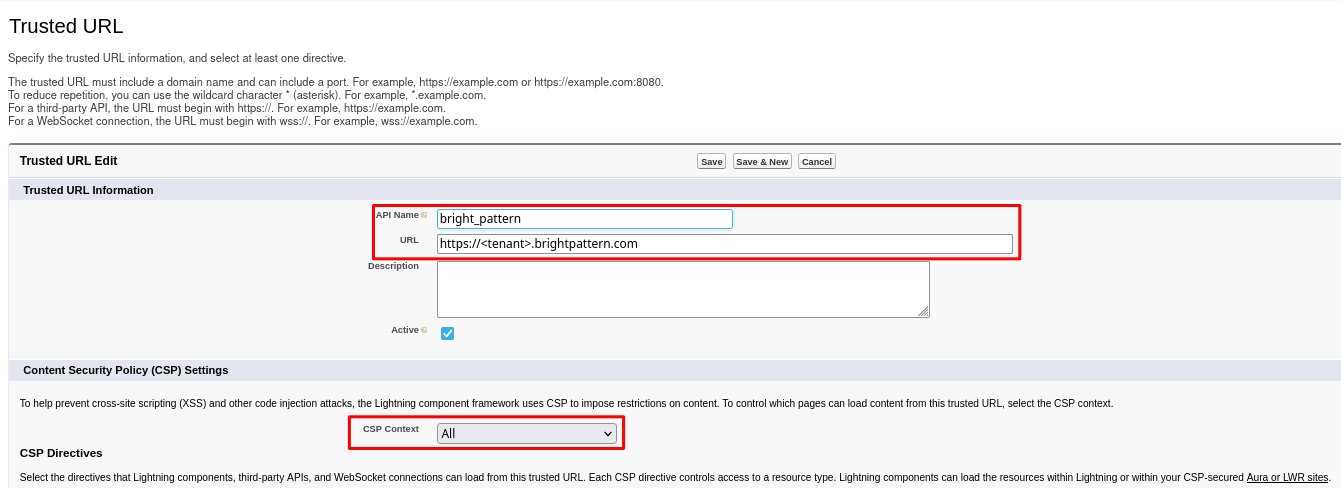The height and width of the screenshot is (488, 1341).
Task: Click the Trusted URL page heading
Action: (x=66, y=27)
